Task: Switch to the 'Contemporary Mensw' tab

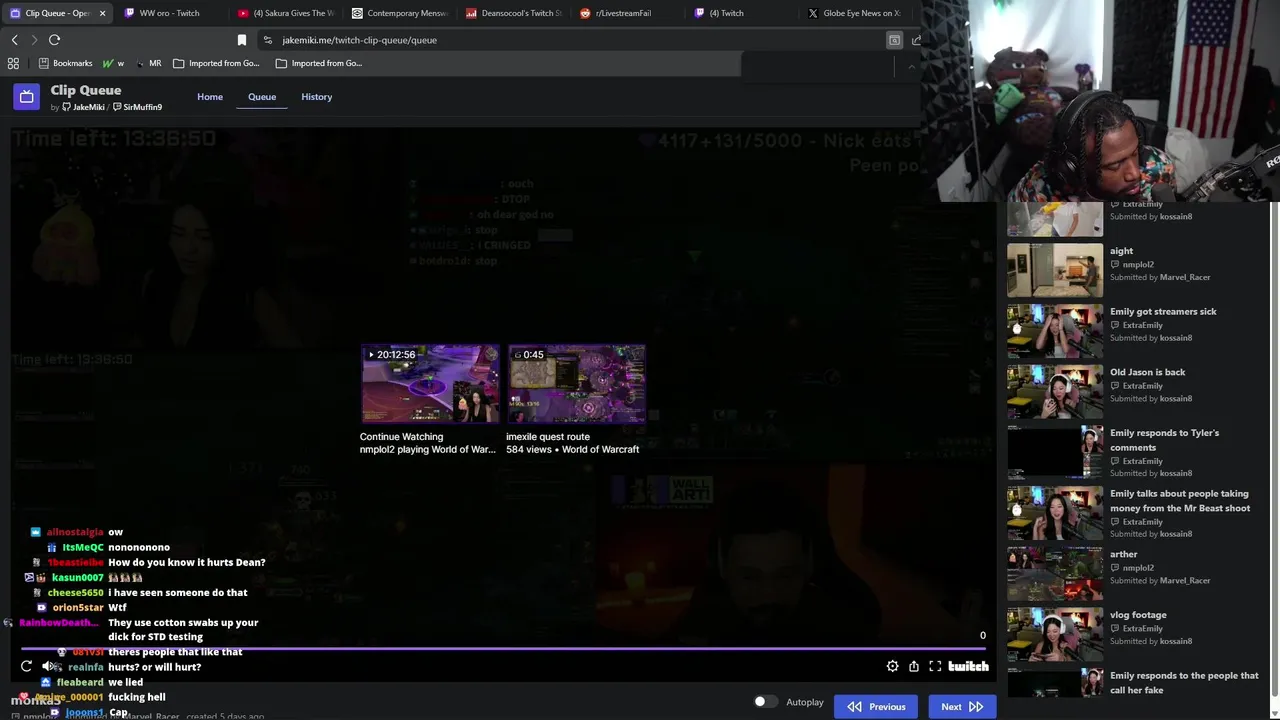Action: click(399, 13)
